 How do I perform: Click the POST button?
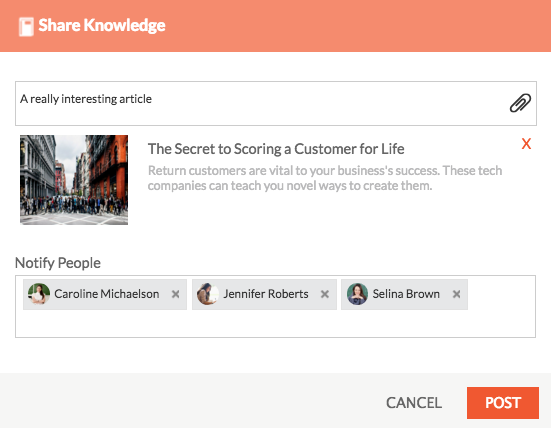point(503,403)
